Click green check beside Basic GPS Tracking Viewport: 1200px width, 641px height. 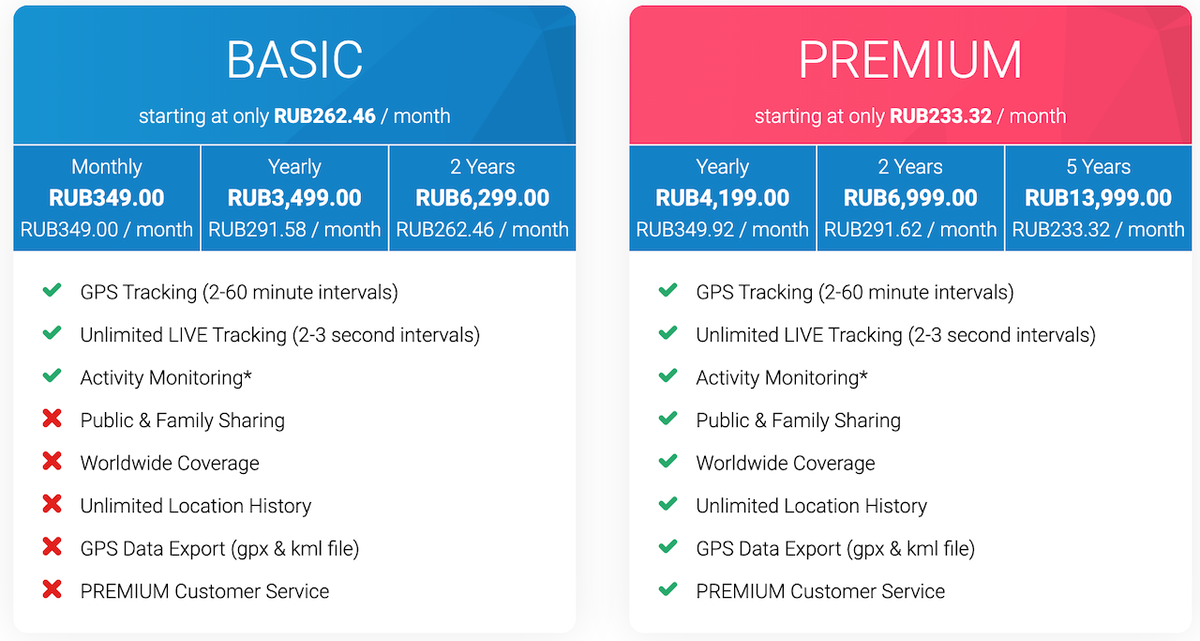tap(52, 291)
